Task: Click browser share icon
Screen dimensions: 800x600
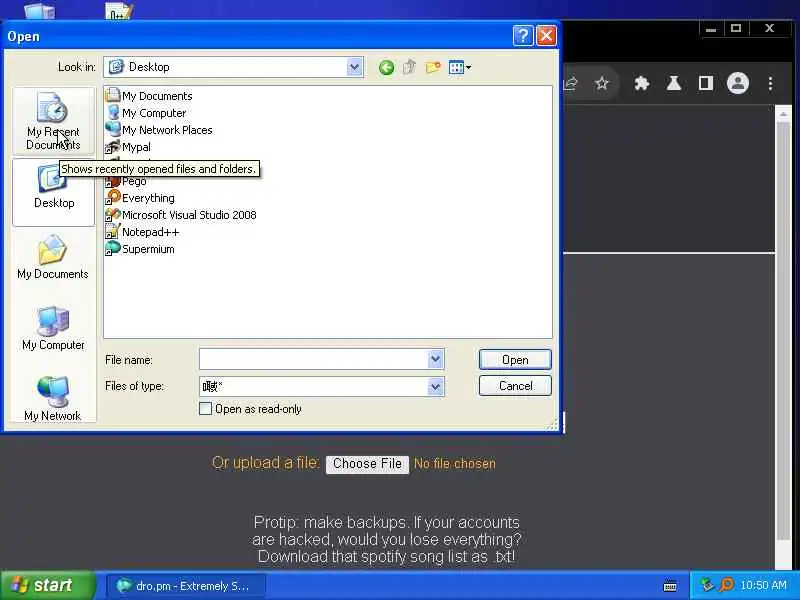Action: tap(570, 83)
